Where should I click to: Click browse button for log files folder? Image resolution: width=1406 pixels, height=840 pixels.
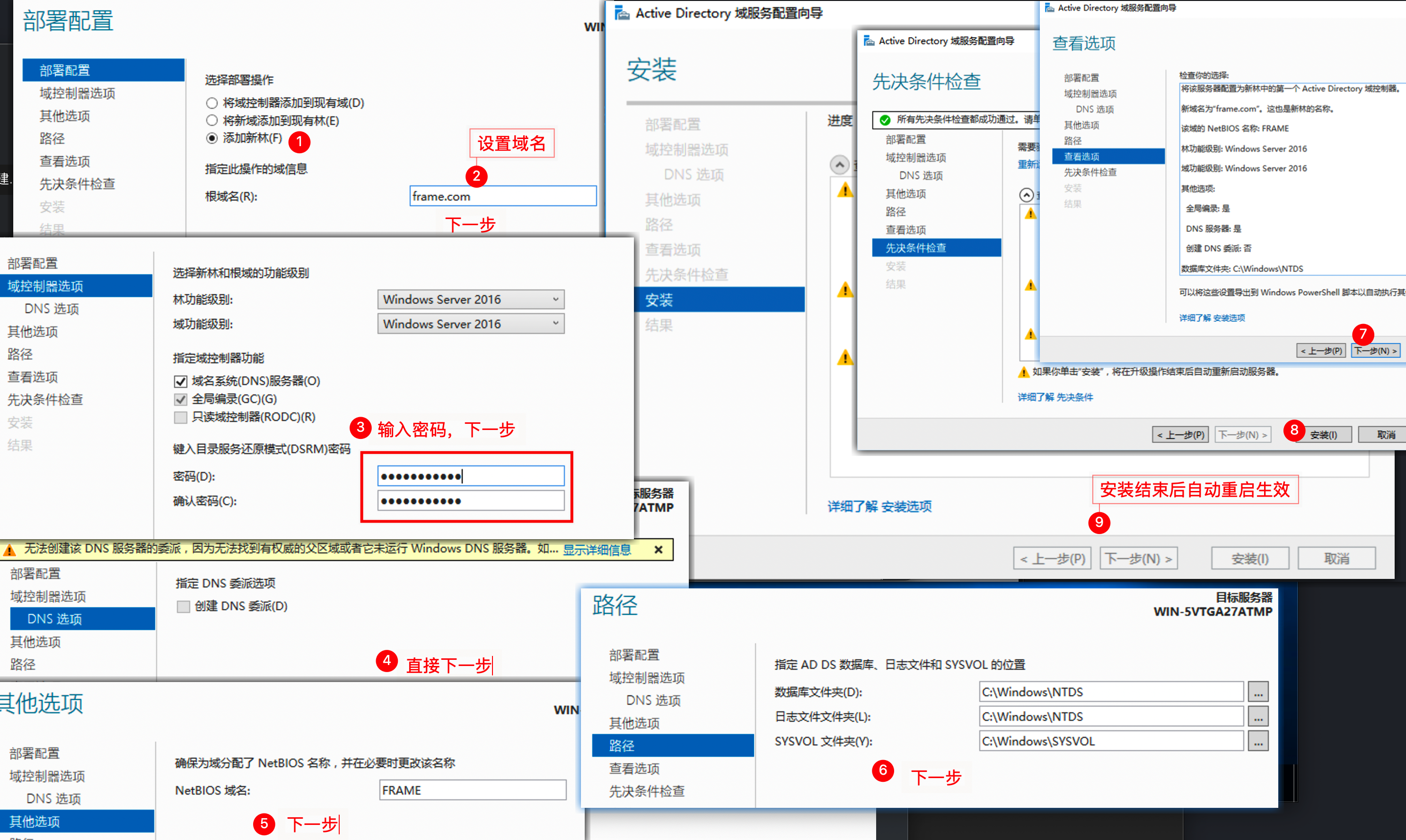point(1258,717)
